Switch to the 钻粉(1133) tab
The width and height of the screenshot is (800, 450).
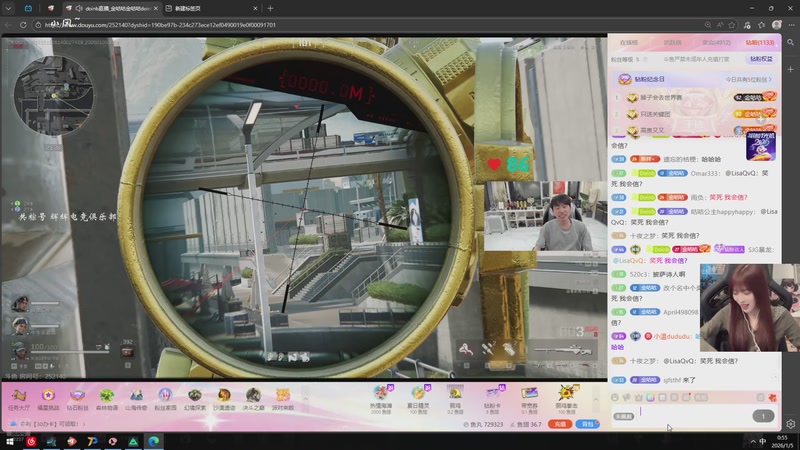760,43
